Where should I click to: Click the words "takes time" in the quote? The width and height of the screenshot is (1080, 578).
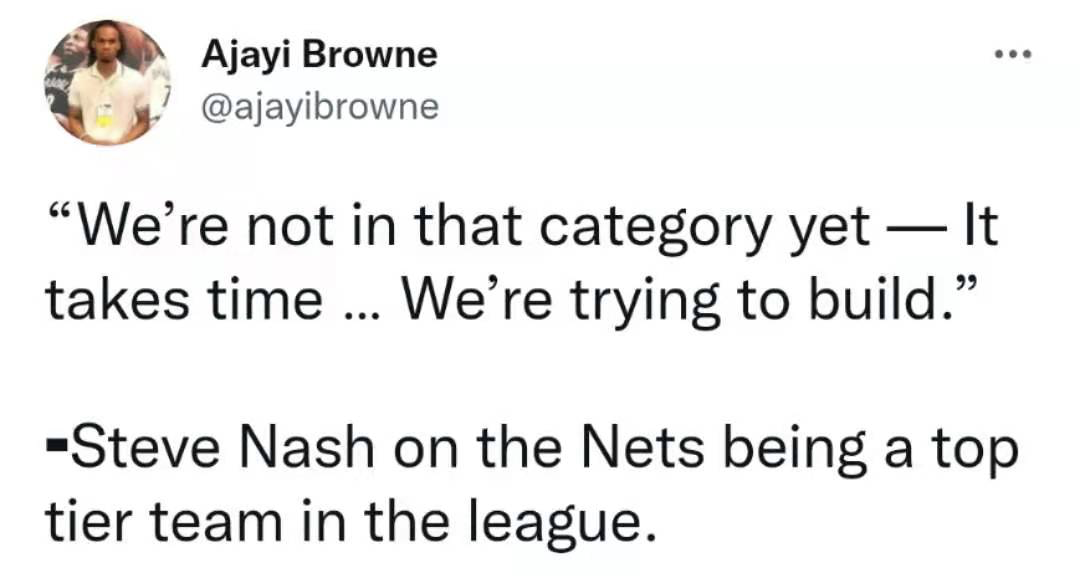pos(184,300)
